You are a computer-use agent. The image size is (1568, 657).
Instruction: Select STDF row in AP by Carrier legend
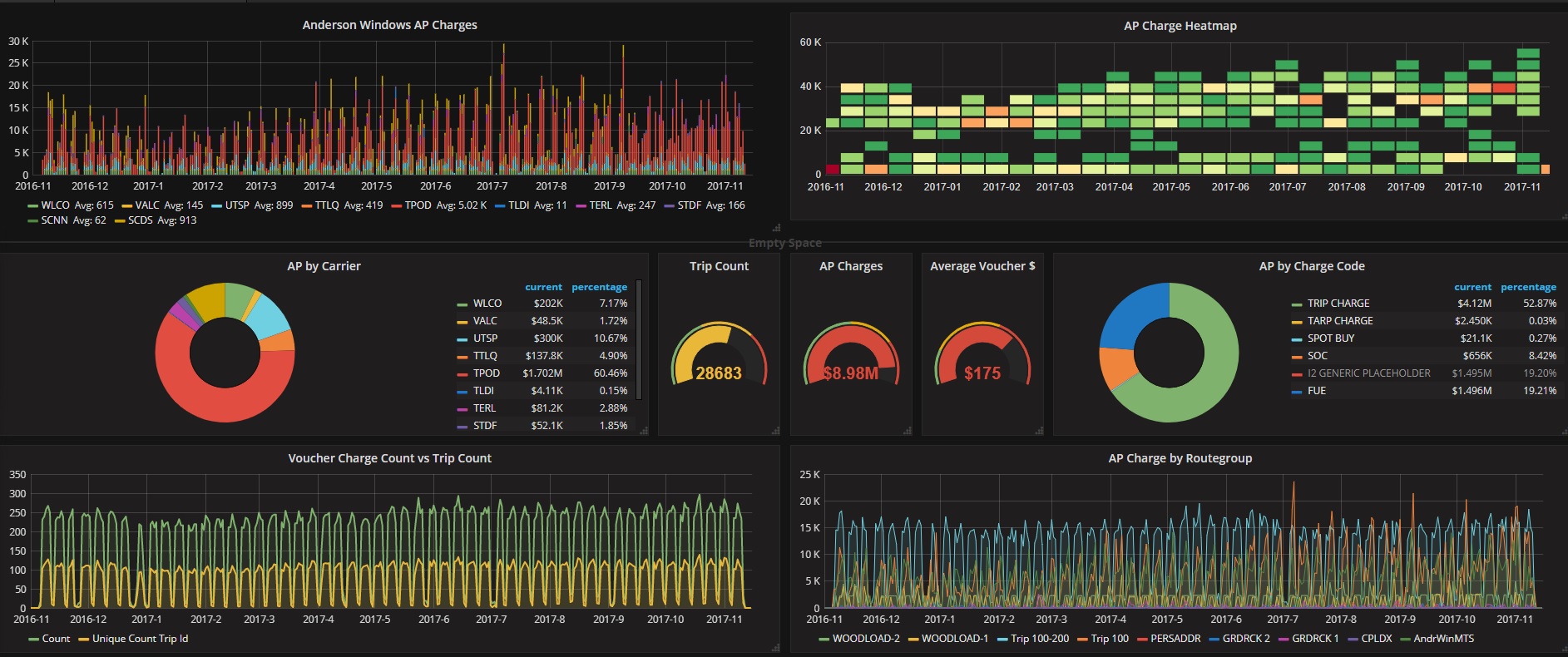tap(542, 426)
